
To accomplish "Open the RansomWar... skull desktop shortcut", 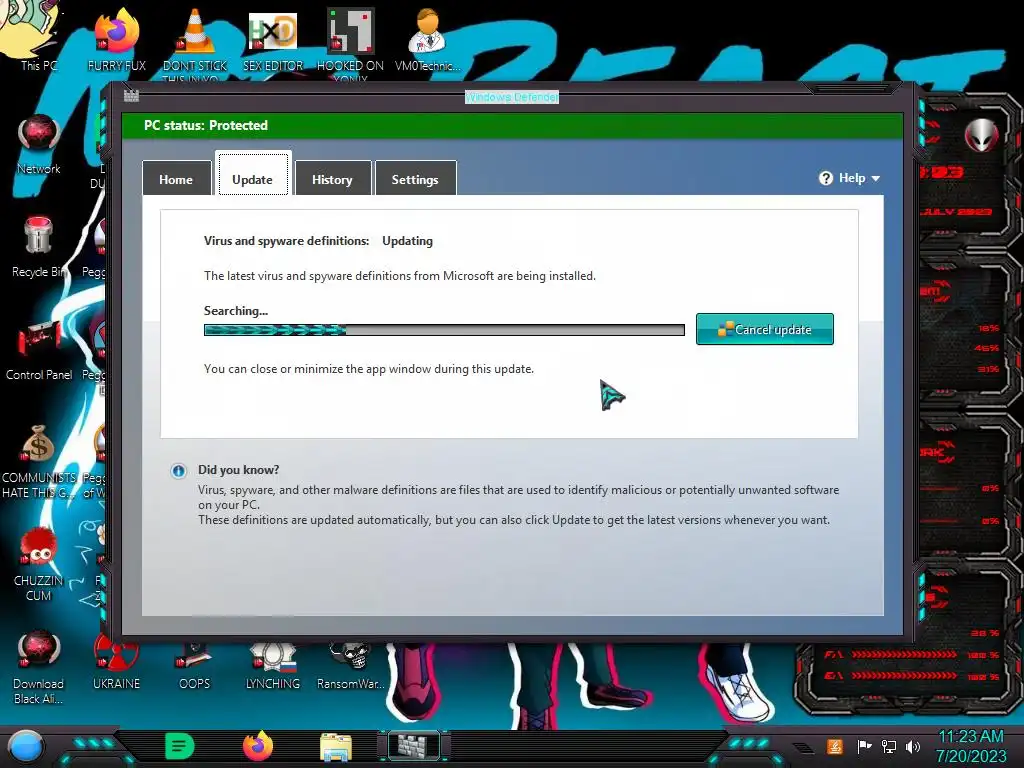I will [351, 666].
